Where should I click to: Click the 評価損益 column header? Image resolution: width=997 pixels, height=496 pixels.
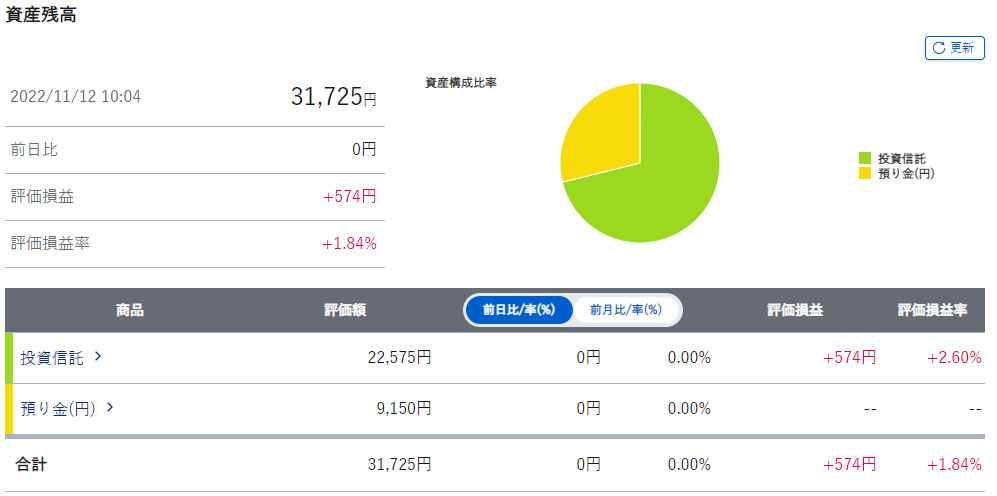pos(795,310)
